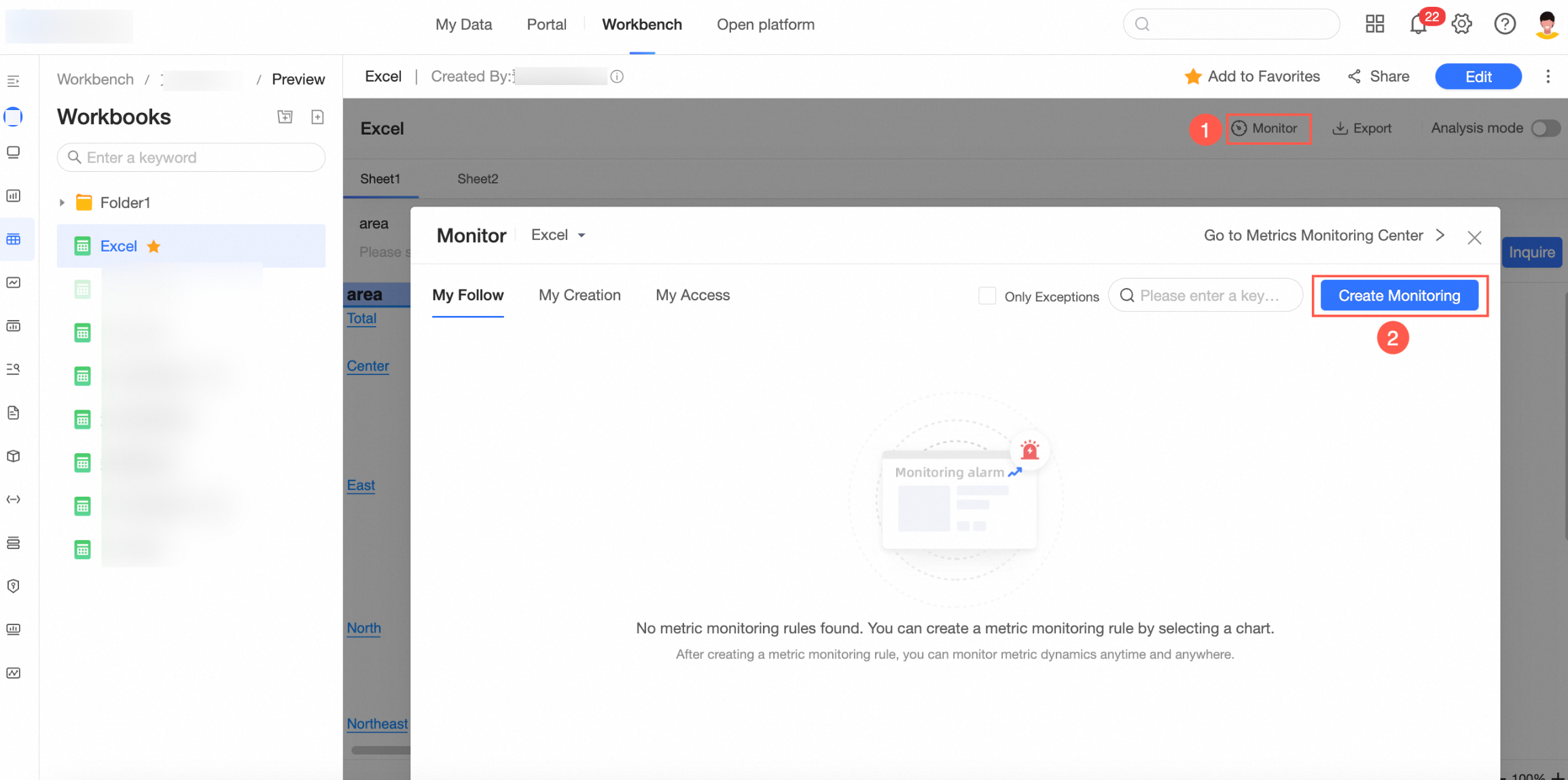Screen dimensions: 1568x780
Task: Open the apps grid icon
Action: click(x=1374, y=24)
